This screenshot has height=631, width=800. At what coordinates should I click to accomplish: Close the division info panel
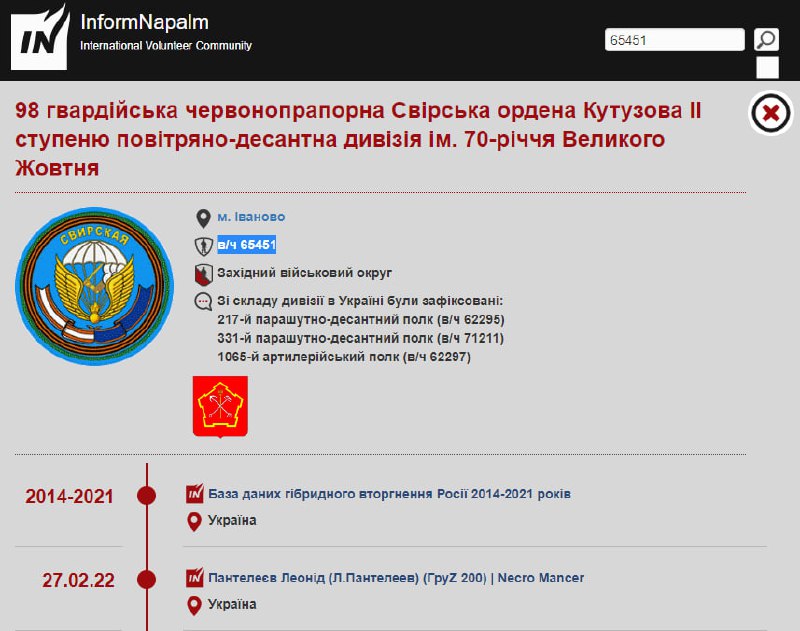pos(770,113)
